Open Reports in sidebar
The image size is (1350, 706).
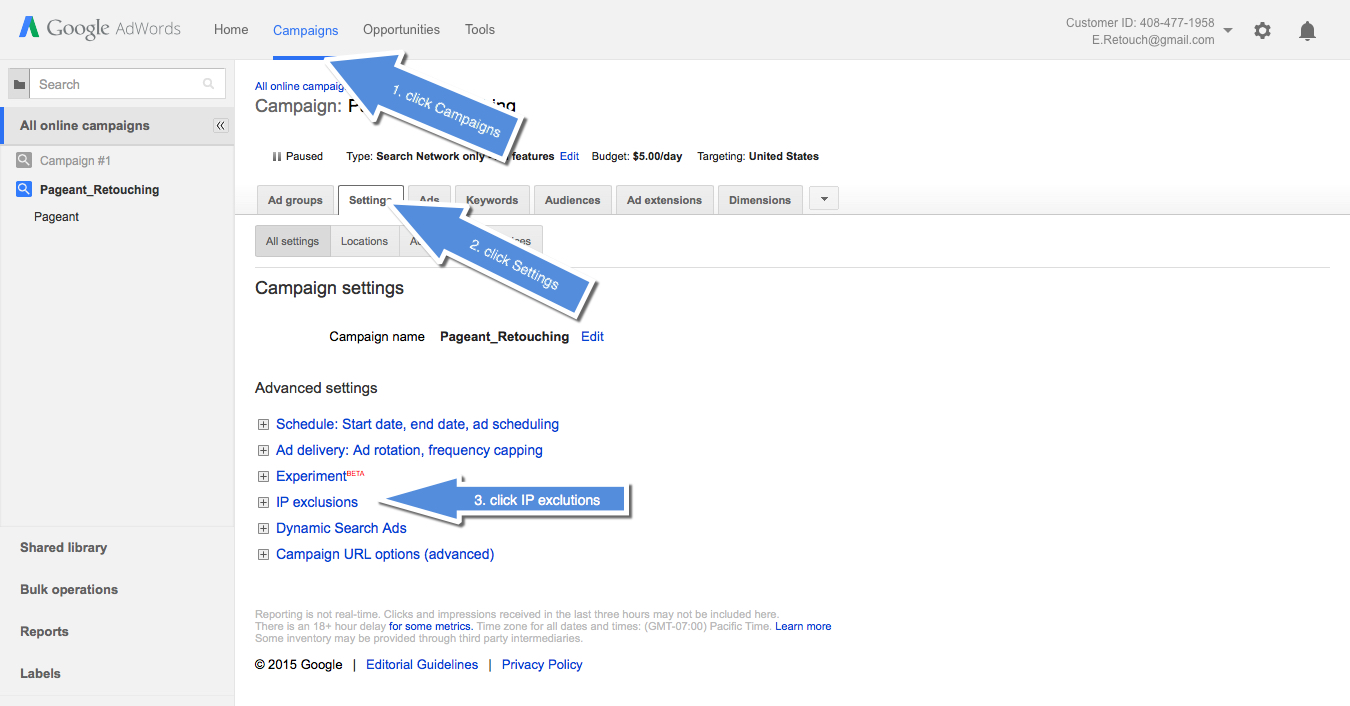coord(44,632)
